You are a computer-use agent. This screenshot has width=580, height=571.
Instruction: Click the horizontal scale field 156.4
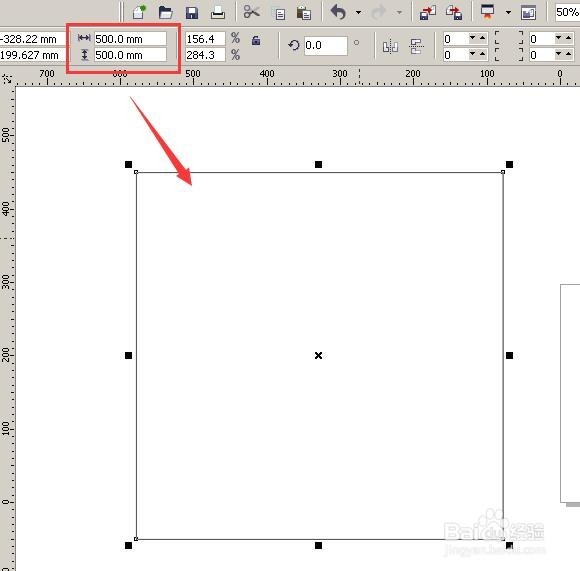click(x=205, y=39)
